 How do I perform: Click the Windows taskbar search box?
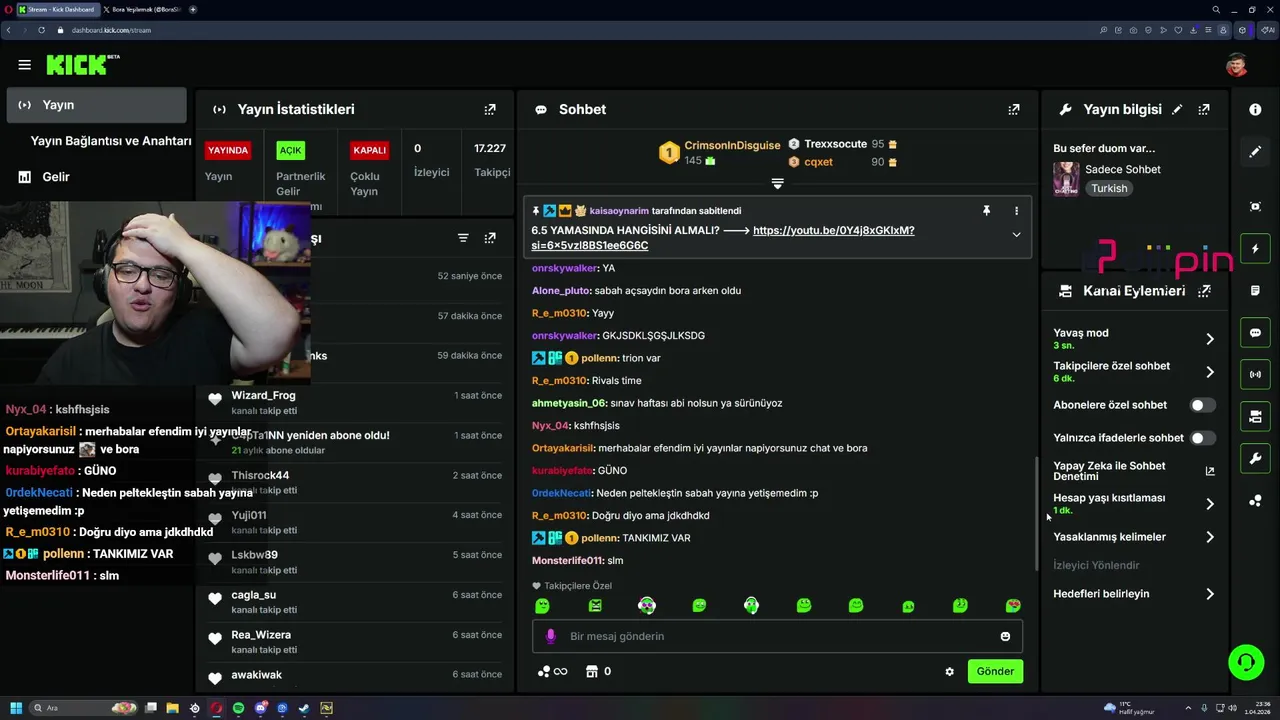pyautogui.click(x=84, y=708)
